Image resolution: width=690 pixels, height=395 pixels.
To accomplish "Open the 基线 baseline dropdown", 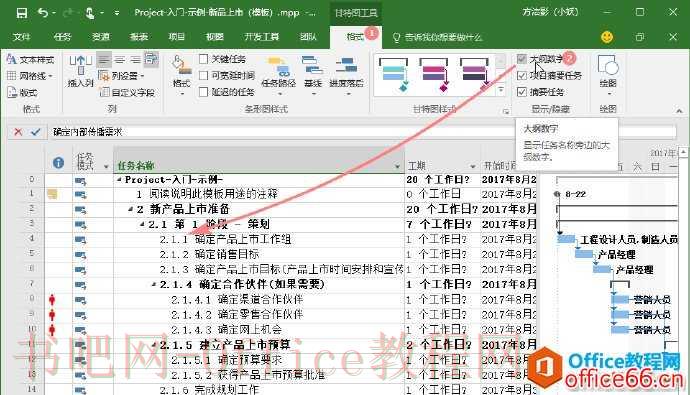I will (313, 76).
